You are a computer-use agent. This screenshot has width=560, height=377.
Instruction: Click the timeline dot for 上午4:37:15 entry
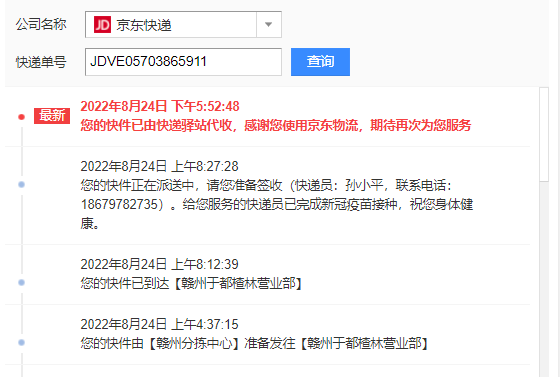(21, 342)
